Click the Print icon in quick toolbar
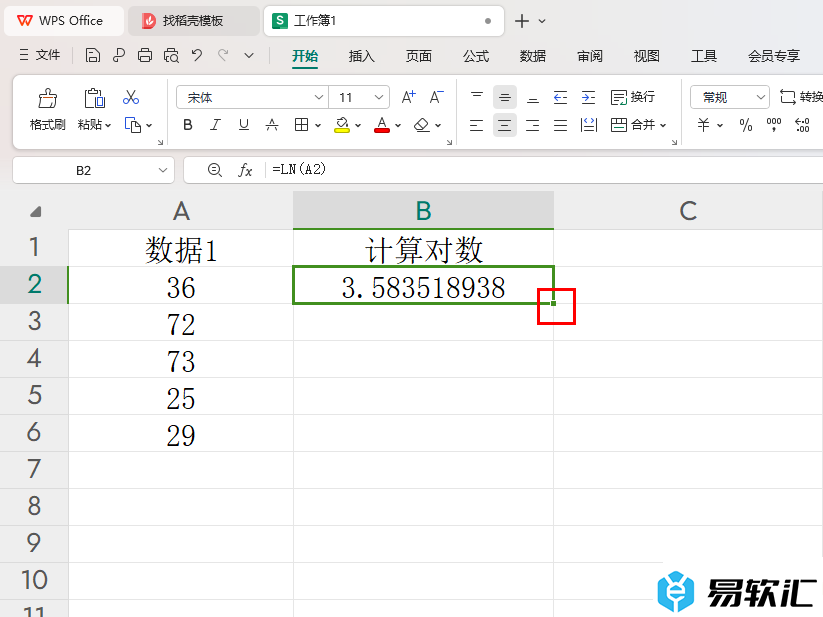This screenshot has height=617, width=823. pos(145,55)
